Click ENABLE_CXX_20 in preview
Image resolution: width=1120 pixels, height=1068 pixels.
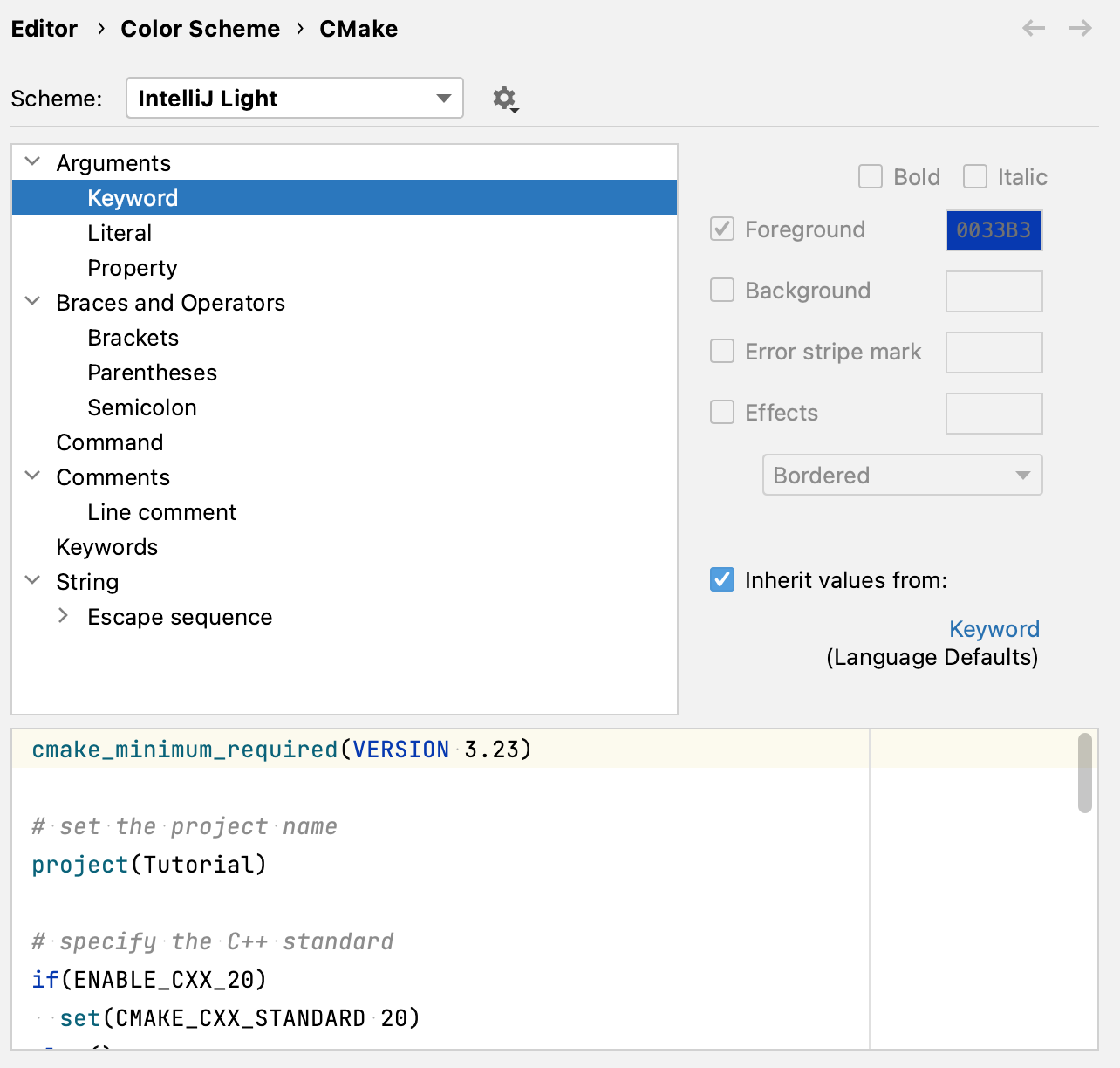pos(162,980)
